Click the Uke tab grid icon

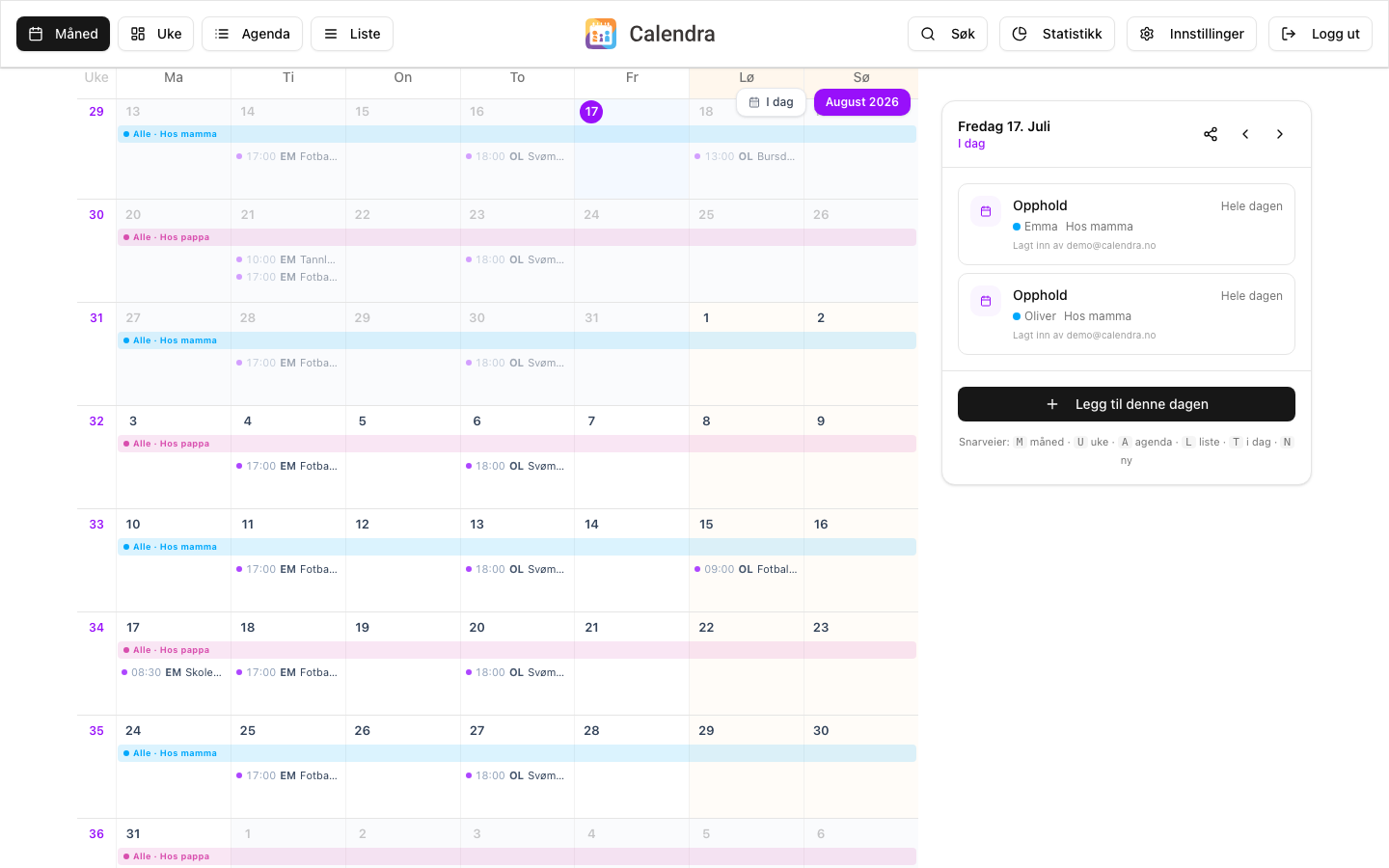138,34
